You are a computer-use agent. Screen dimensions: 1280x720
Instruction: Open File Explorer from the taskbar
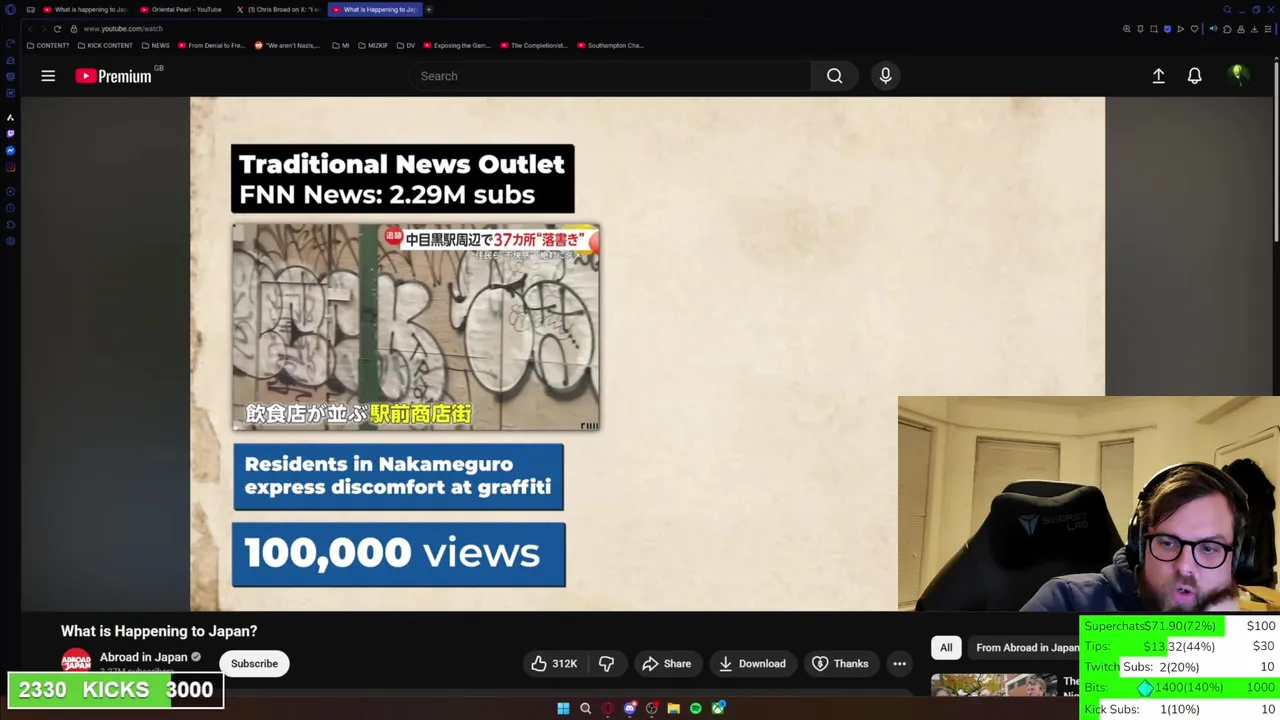click(673, 709)
